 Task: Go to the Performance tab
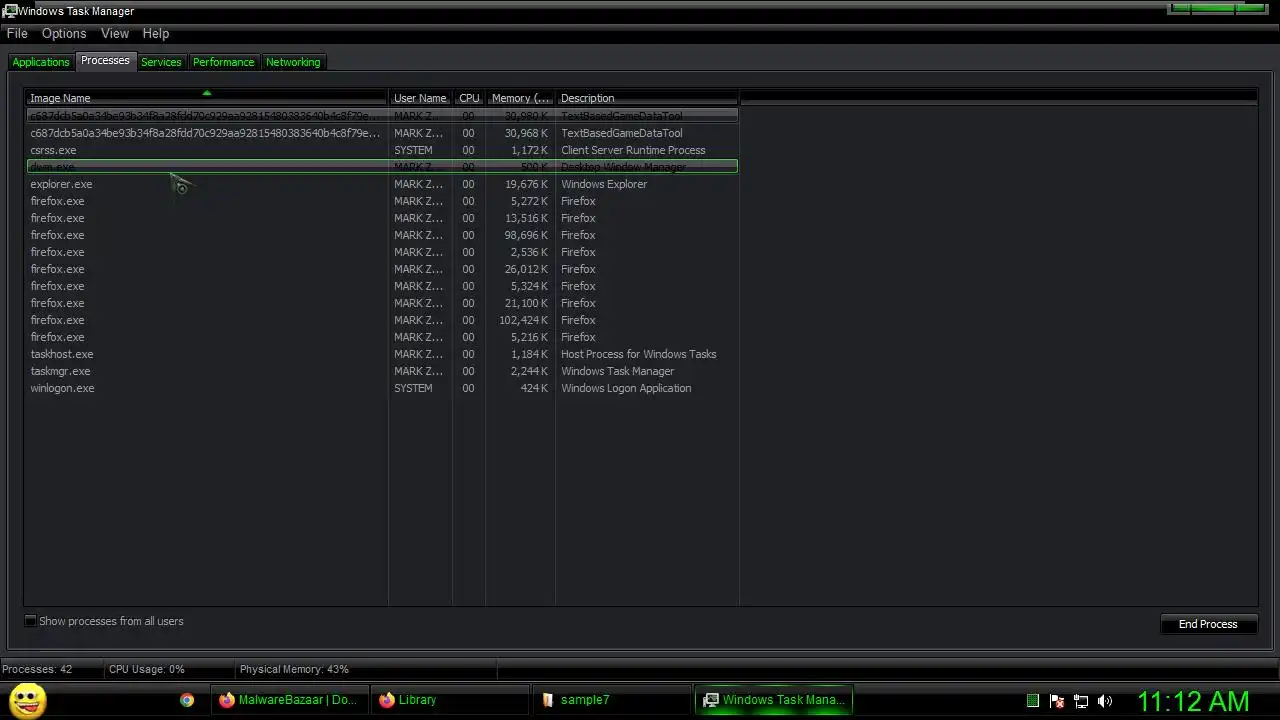(224, 62)
